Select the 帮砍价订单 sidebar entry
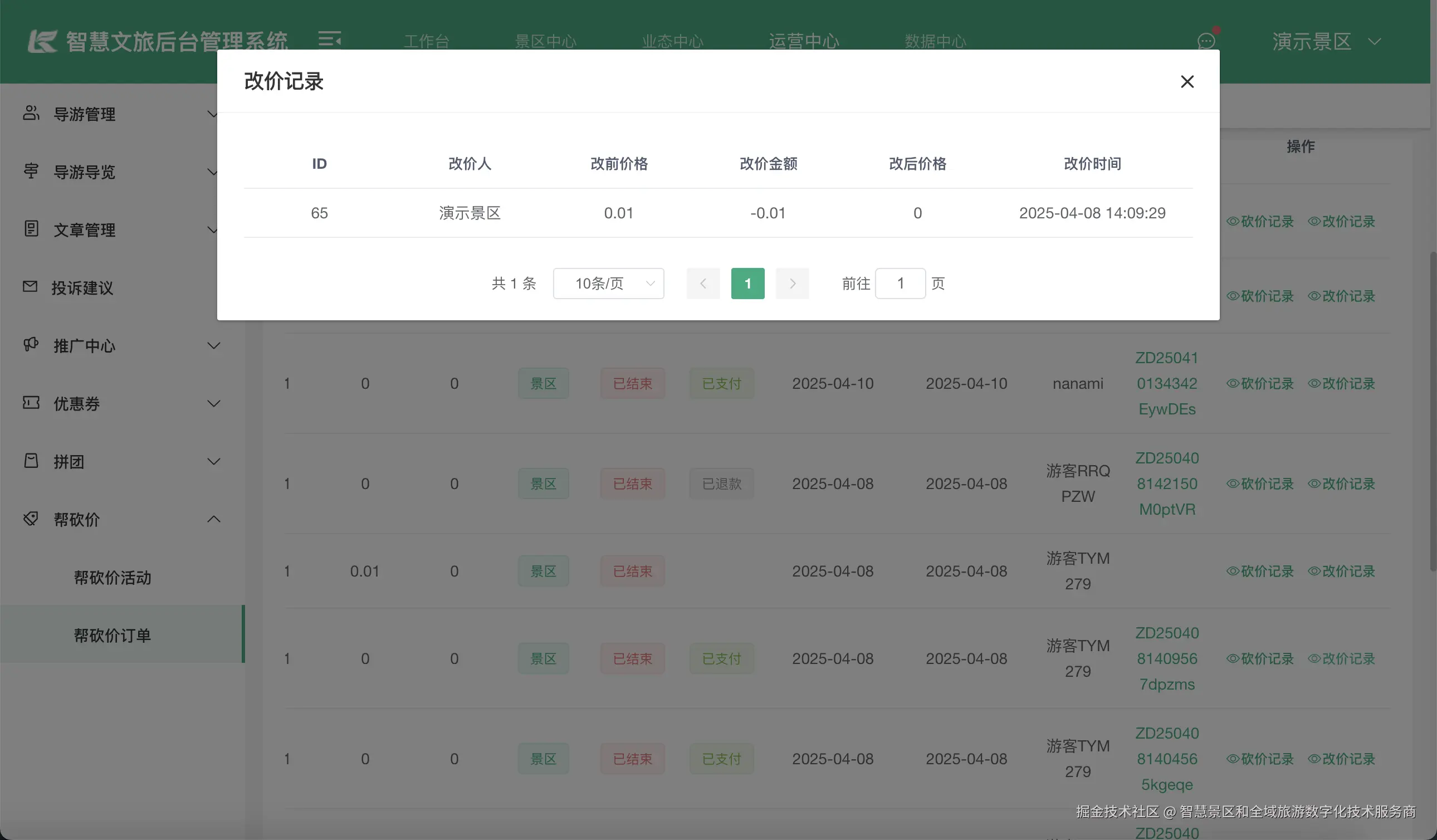This screenshot has width=1437, height=840. pyautogui.click(x=113, y=635)
